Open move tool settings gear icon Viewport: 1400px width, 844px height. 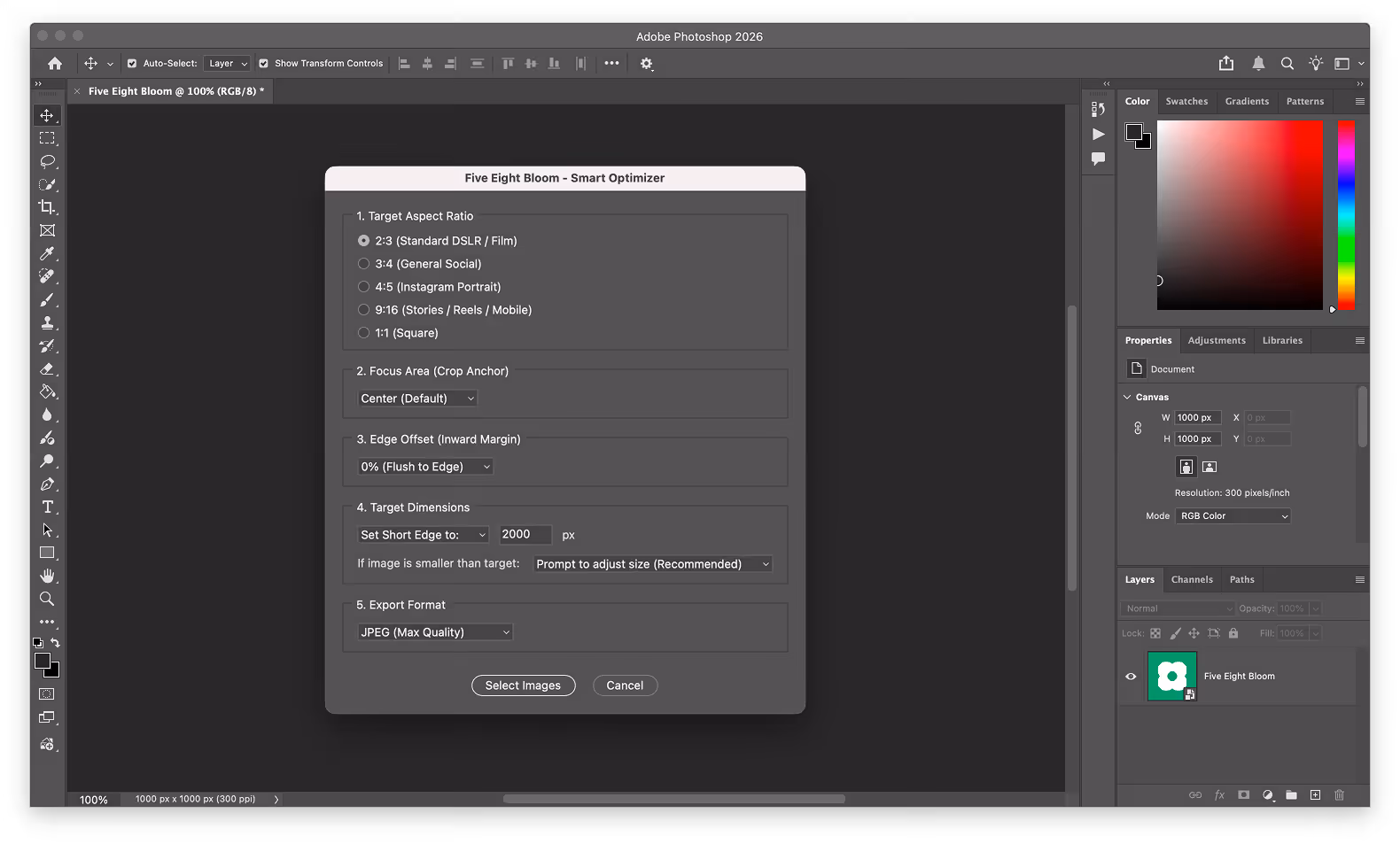pos(647,64)
